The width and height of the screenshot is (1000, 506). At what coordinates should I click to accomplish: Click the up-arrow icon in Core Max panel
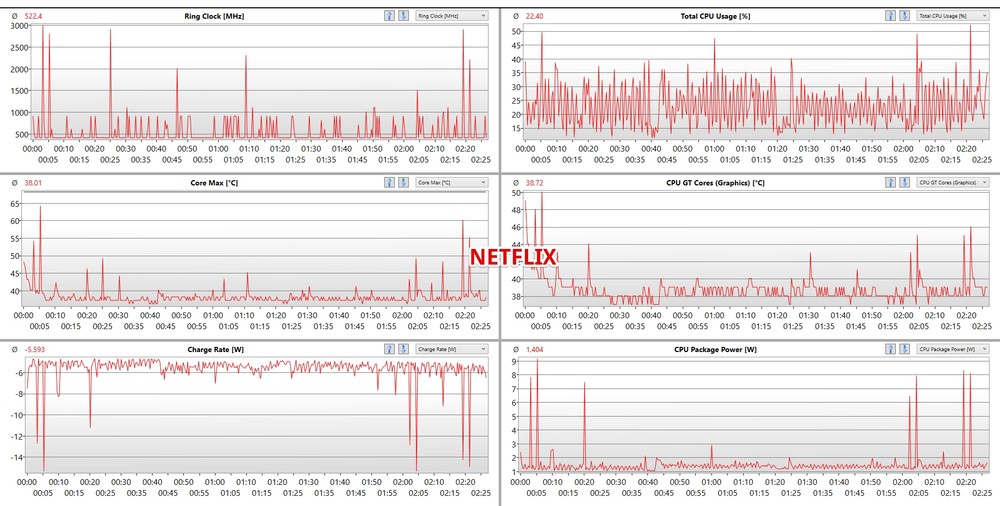coord(389,182)
